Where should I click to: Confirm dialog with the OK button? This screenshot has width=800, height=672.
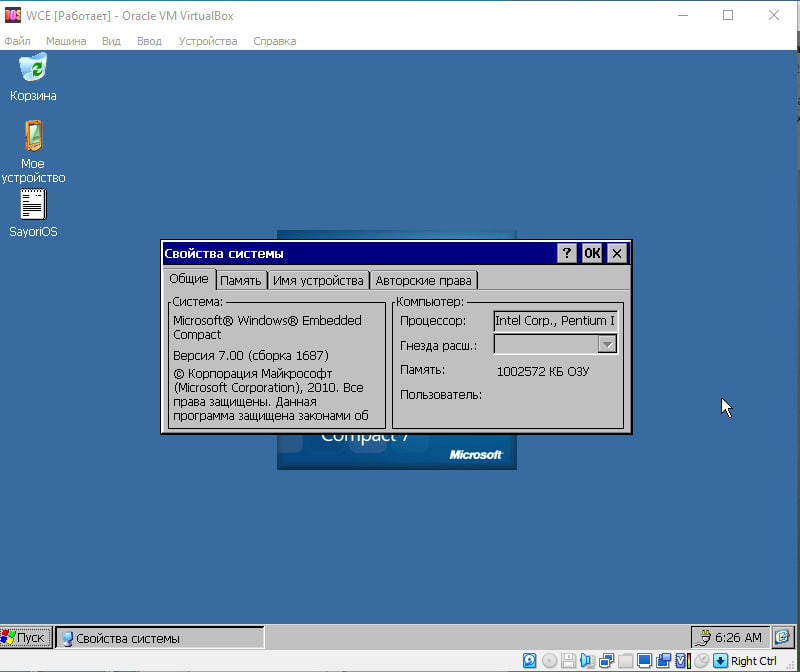click(592, 253)
